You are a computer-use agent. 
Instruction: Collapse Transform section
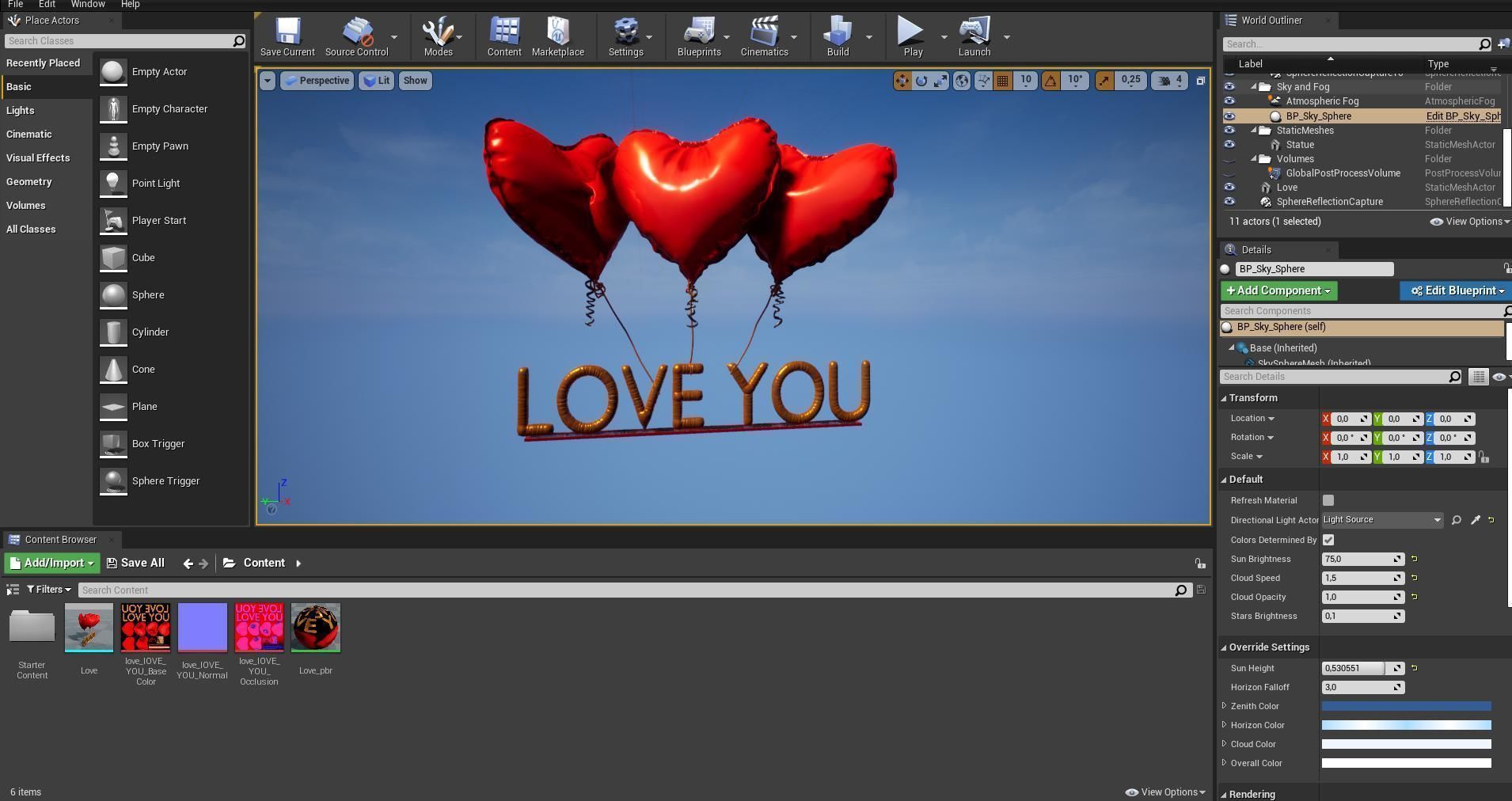1224,398
